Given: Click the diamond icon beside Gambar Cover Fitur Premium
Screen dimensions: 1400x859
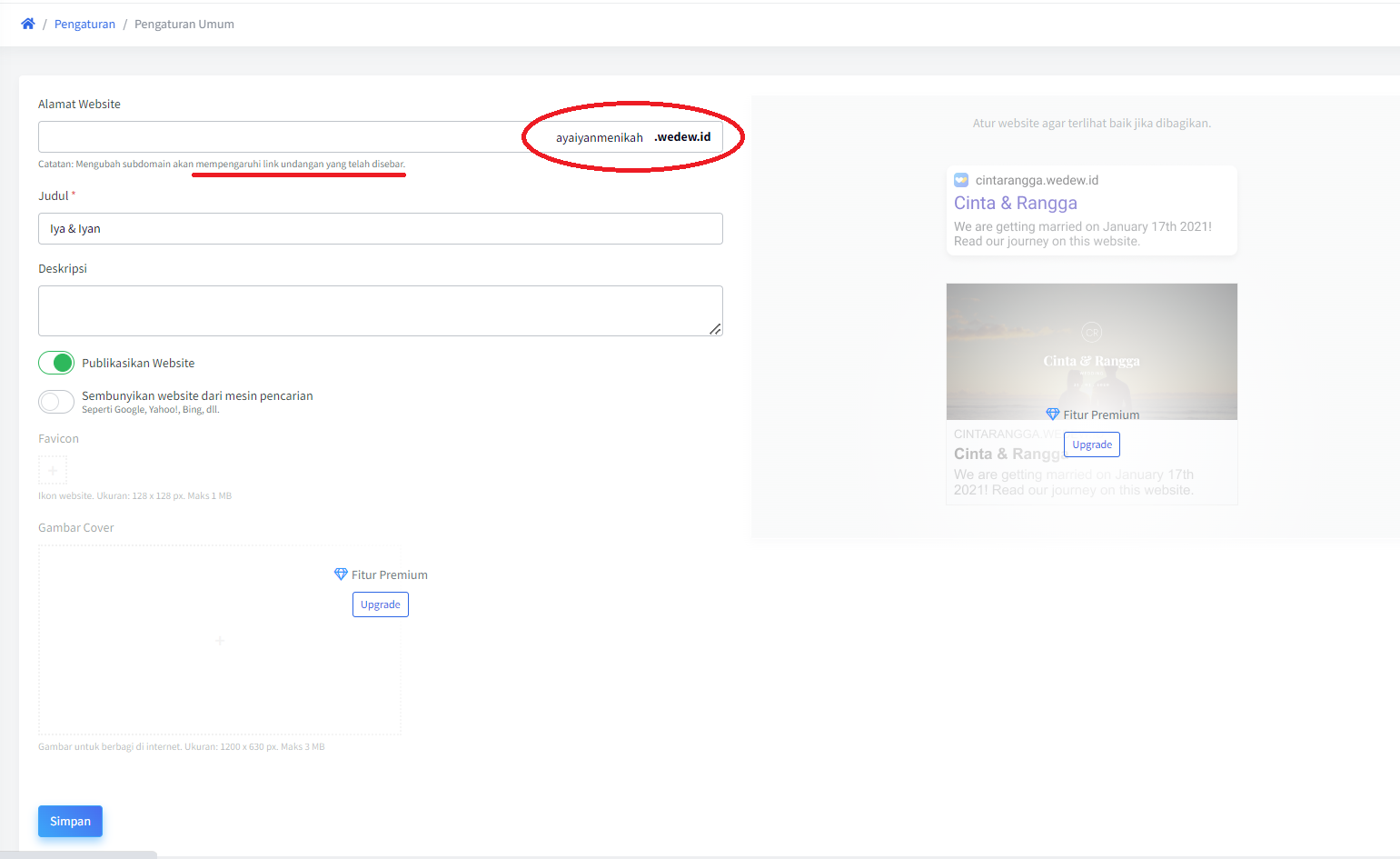Looking at the screenshot, I should click(341, 574).
